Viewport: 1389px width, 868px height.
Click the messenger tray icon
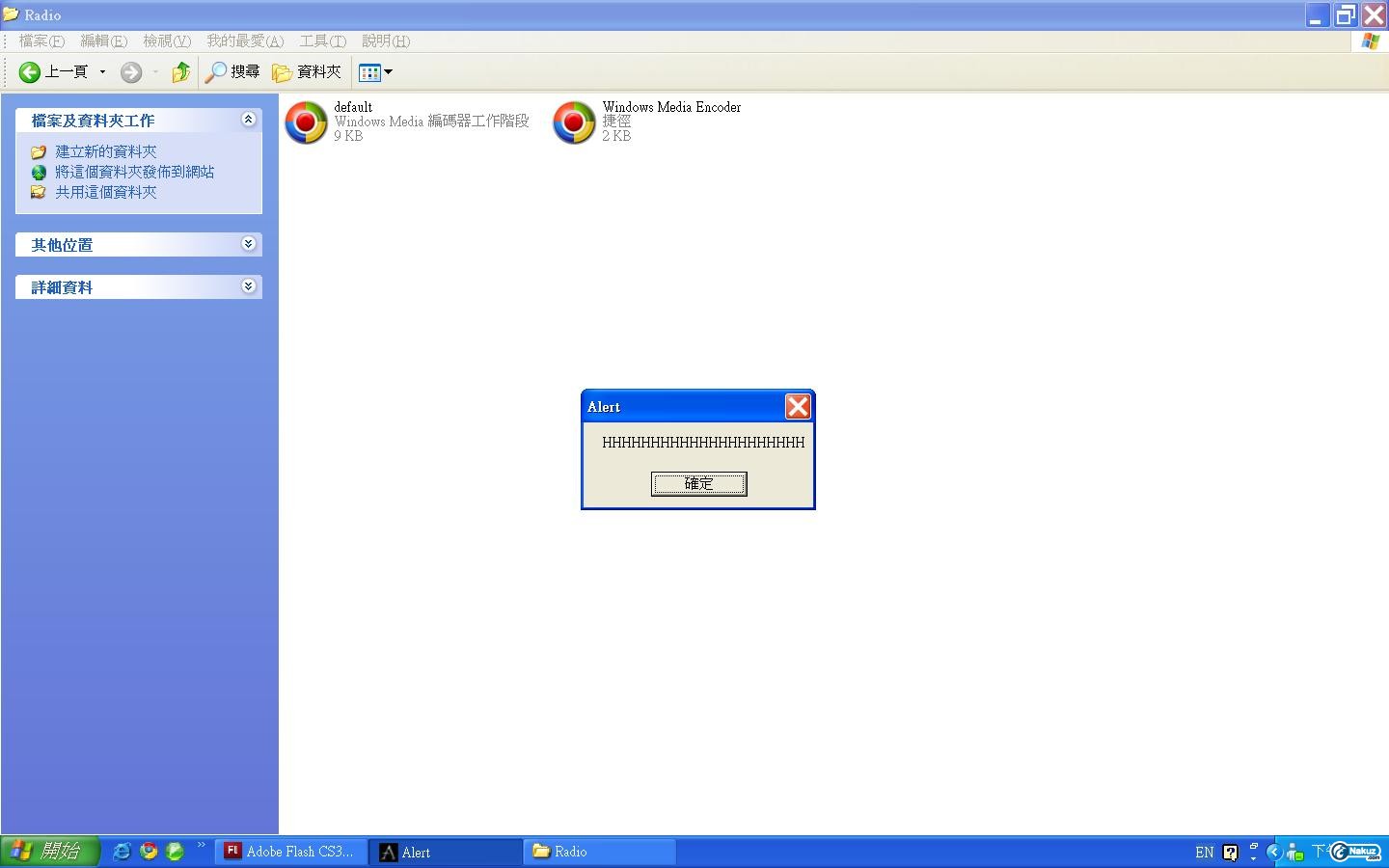1294,852
